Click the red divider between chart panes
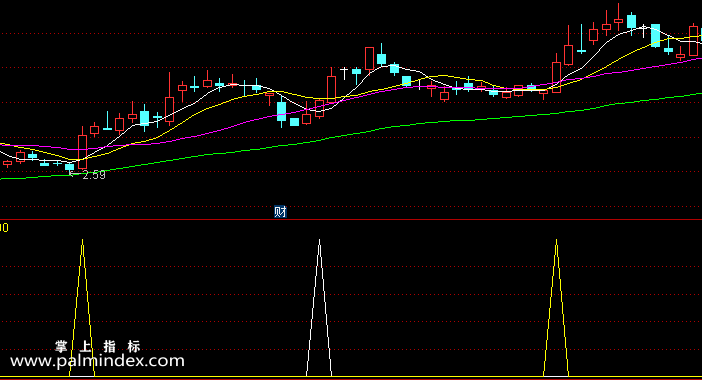Viewport: 702px width, 380px height. click(x=351, y=220)
